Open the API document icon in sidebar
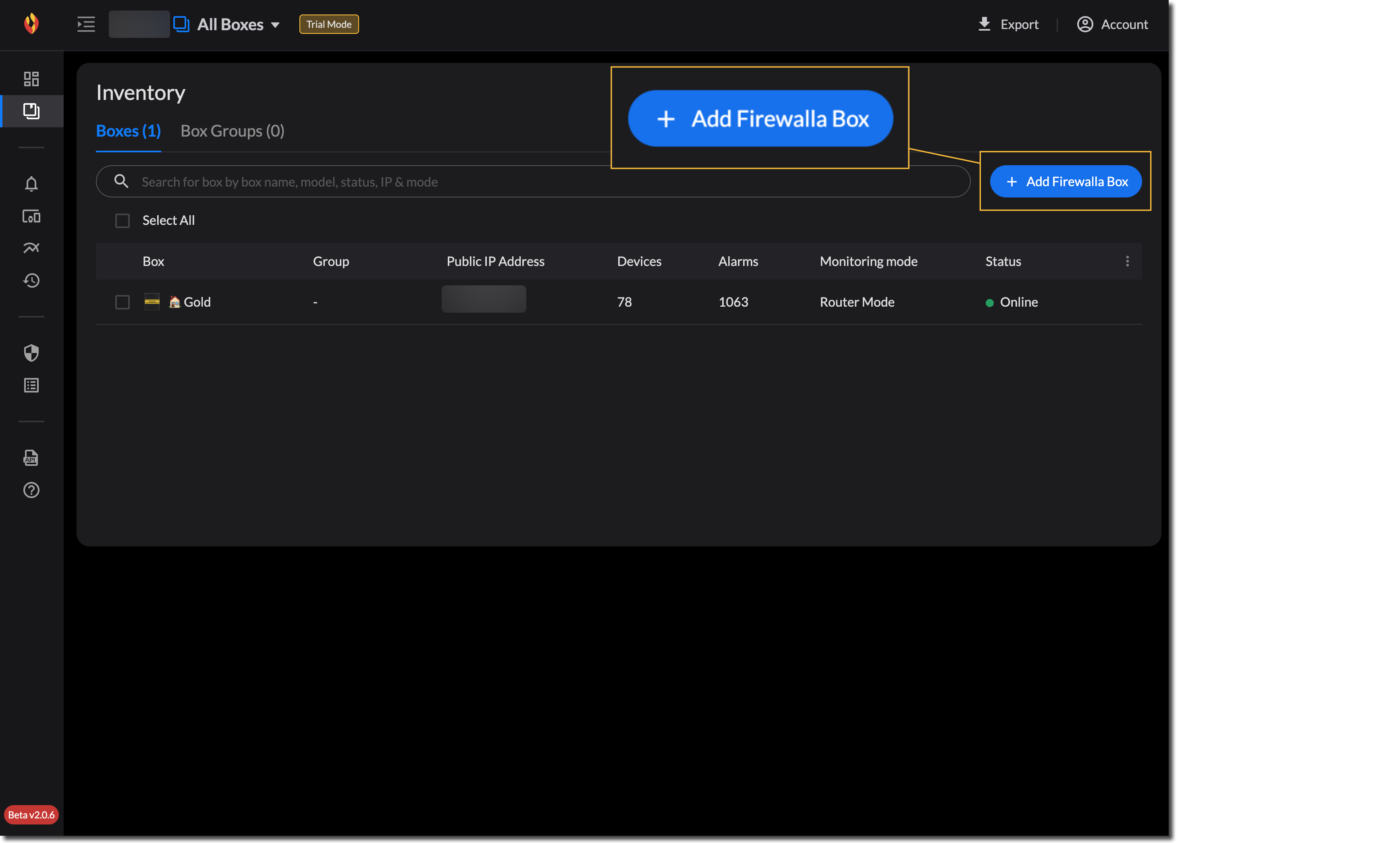This screenshot has width=1400, height=843. [x=31, y=458]
